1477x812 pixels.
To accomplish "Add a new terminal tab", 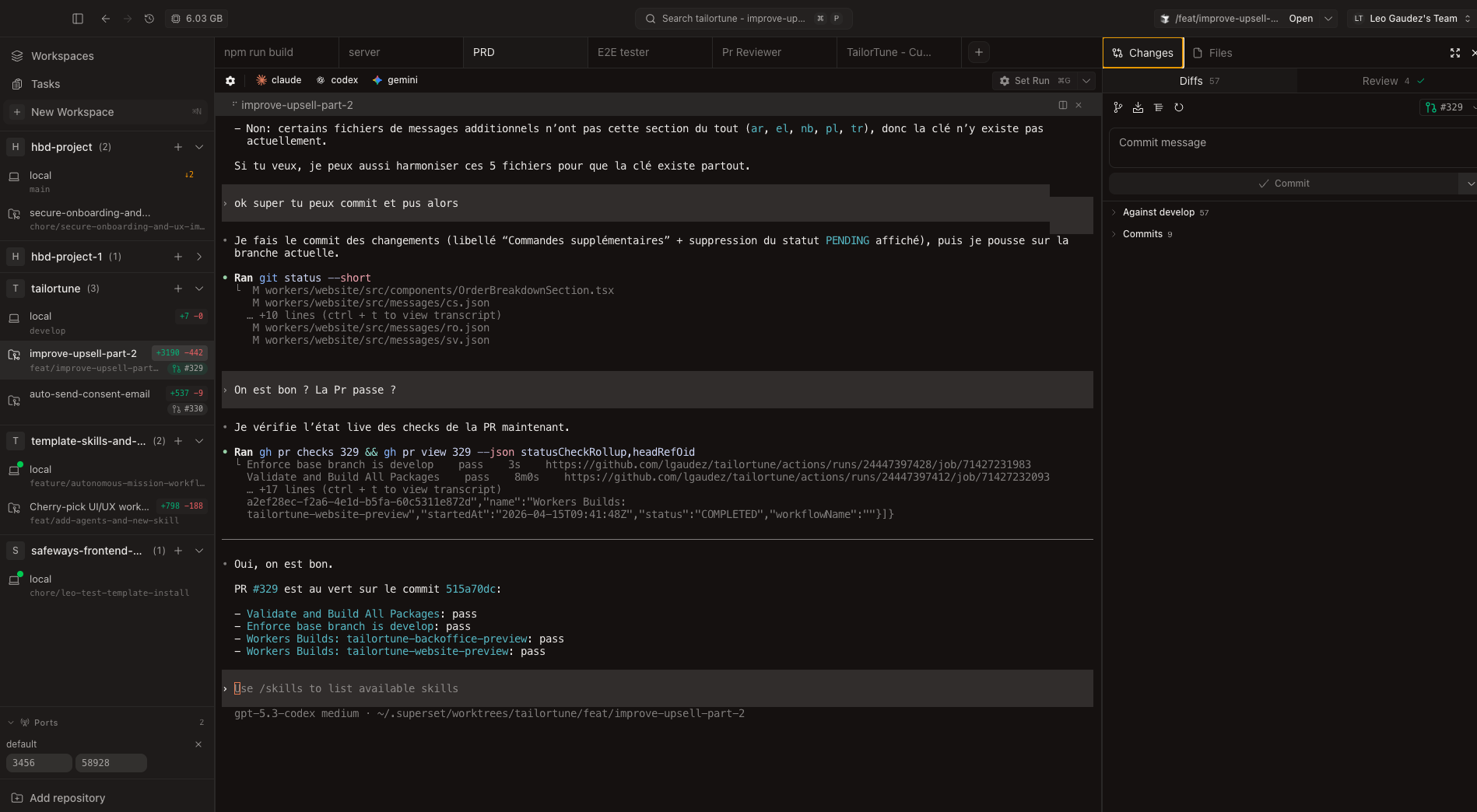I will pyautogui.click(x=979, y=52).
